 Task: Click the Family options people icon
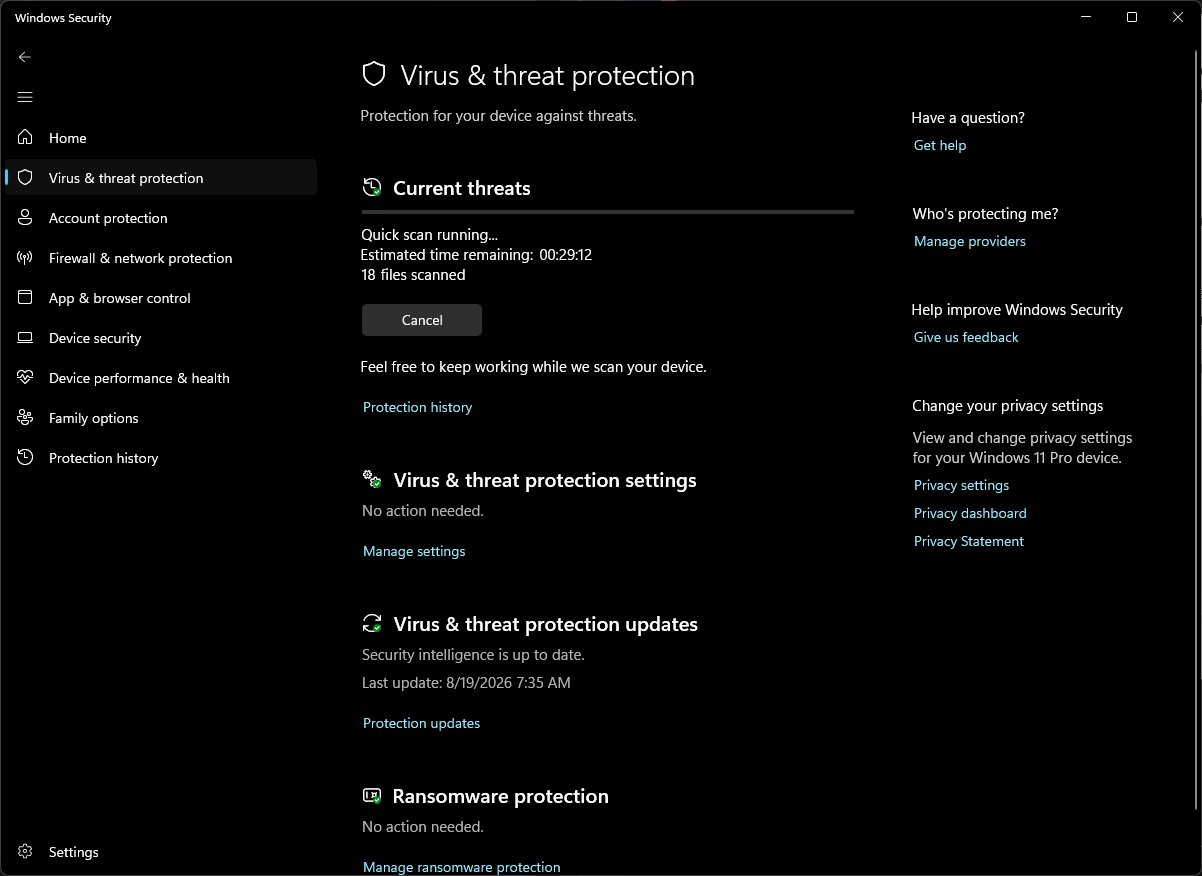click(x=26, y=417)
